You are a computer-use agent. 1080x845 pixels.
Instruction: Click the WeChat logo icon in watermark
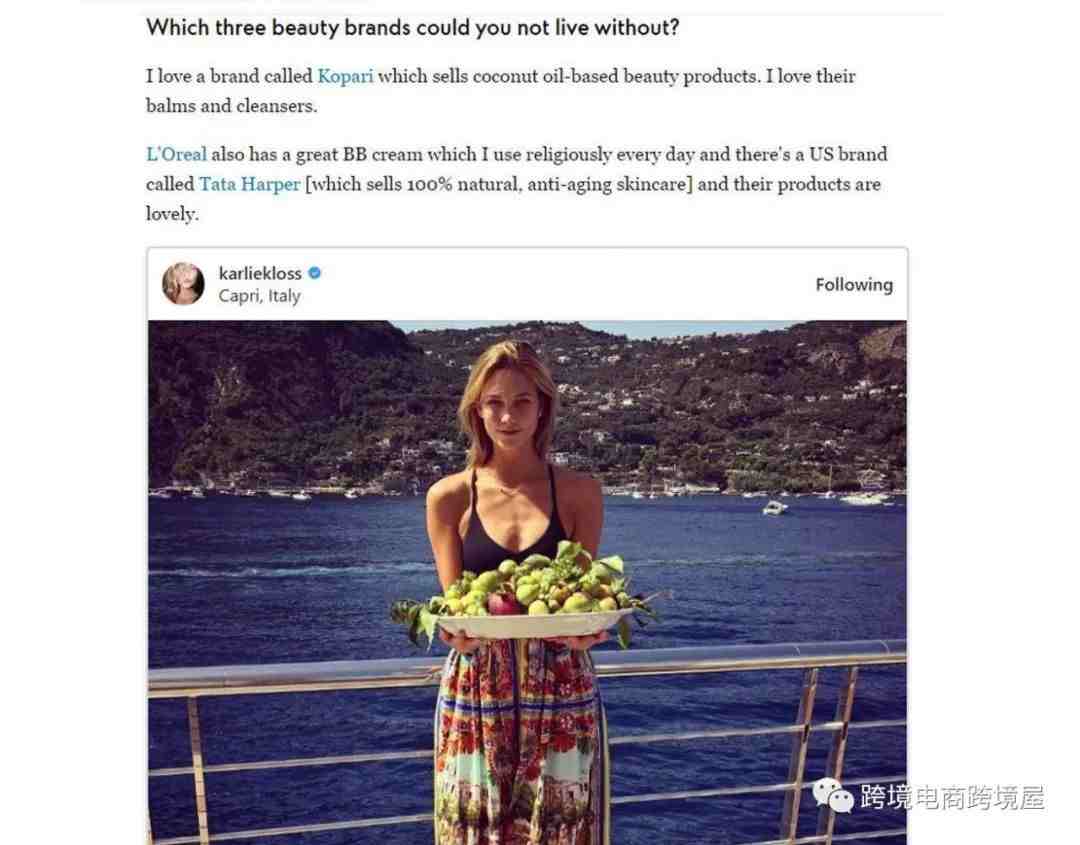coord(833,796)
